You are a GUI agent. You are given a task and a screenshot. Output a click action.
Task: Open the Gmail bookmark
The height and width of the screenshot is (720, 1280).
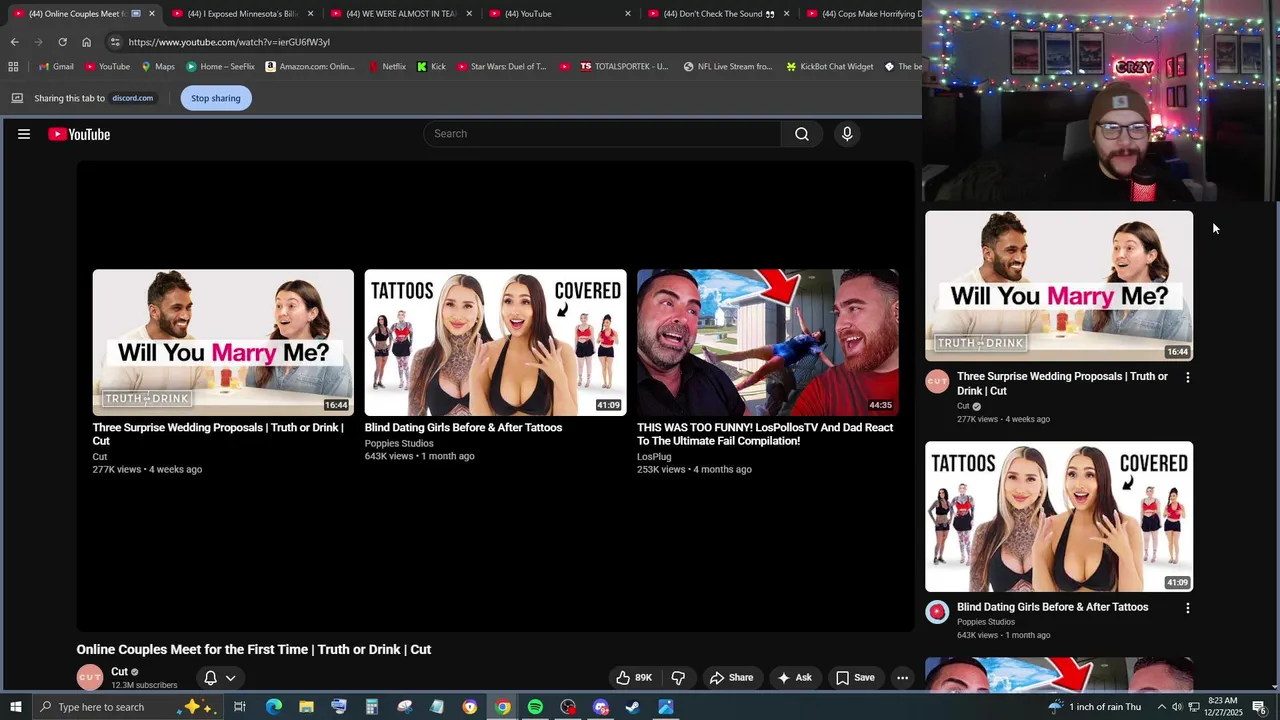(55, 67)
